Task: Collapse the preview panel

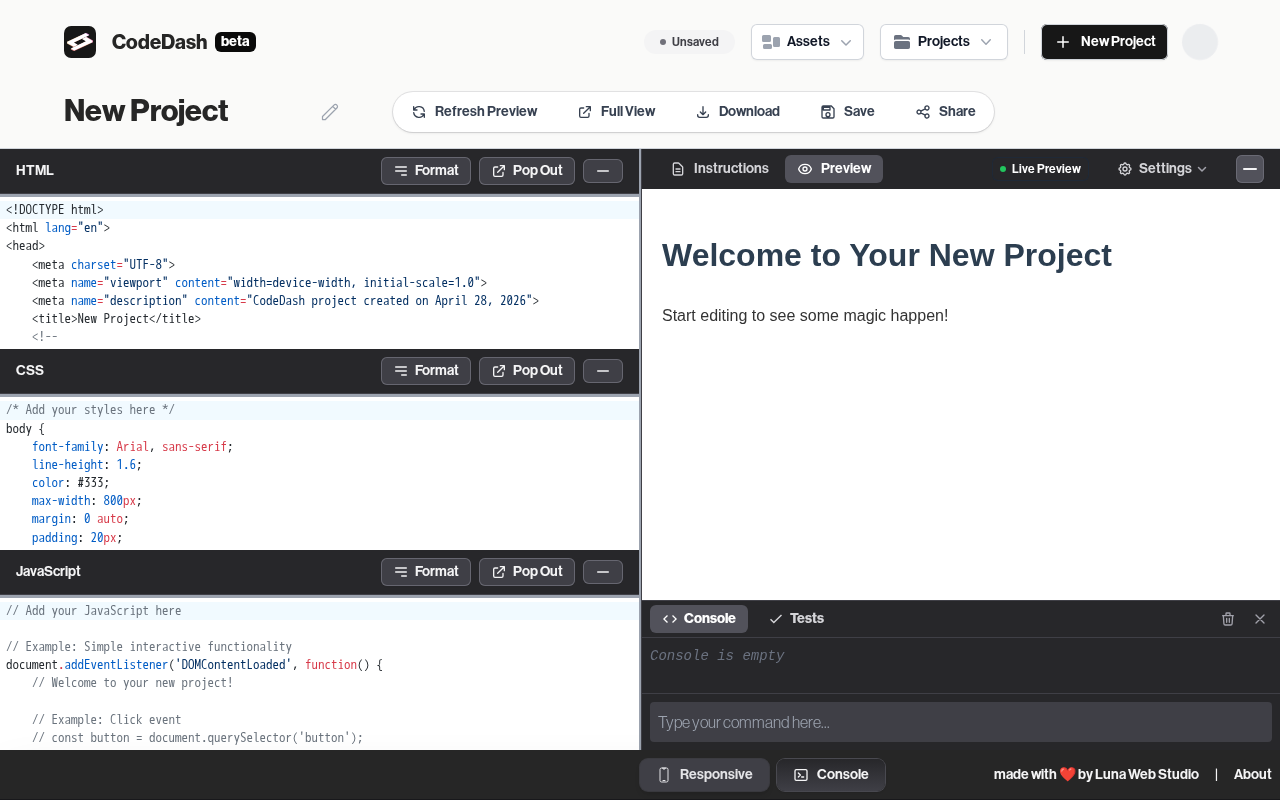Action: click(x=1250, y=169)
